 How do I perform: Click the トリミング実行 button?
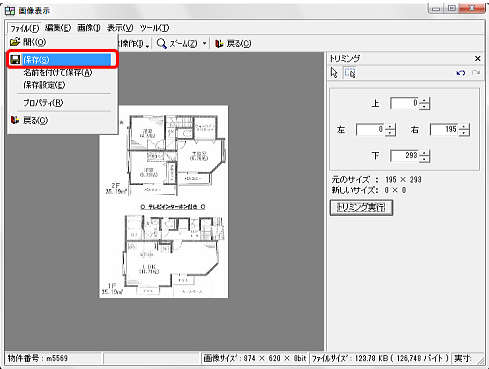[361, 207]
